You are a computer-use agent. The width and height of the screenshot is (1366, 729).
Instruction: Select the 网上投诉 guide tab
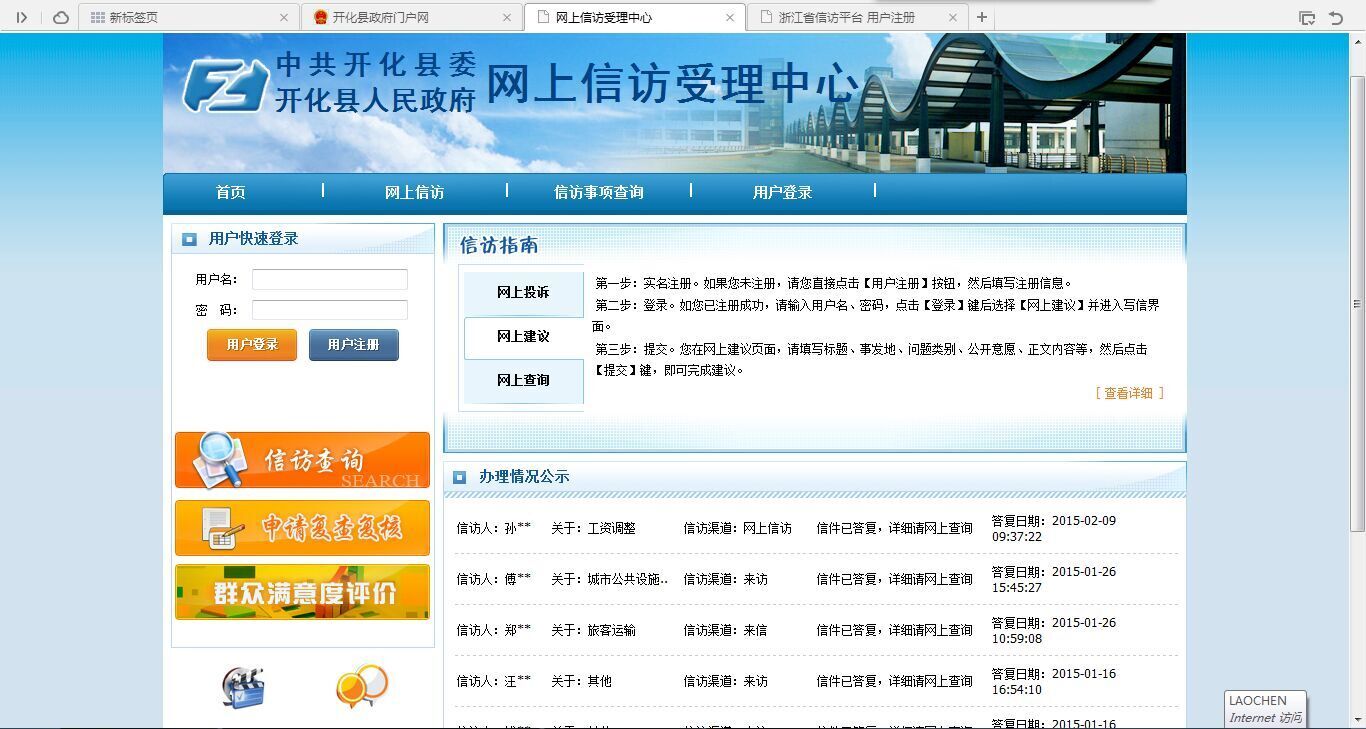(523, 293)
